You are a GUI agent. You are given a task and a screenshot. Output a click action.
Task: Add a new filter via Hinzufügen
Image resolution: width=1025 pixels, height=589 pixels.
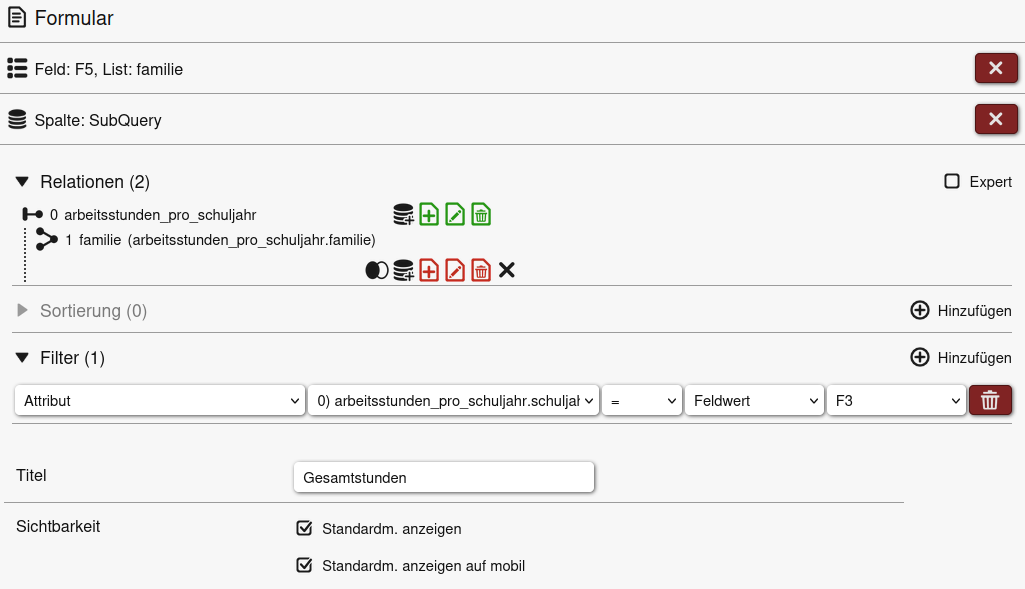coord(961,358)
